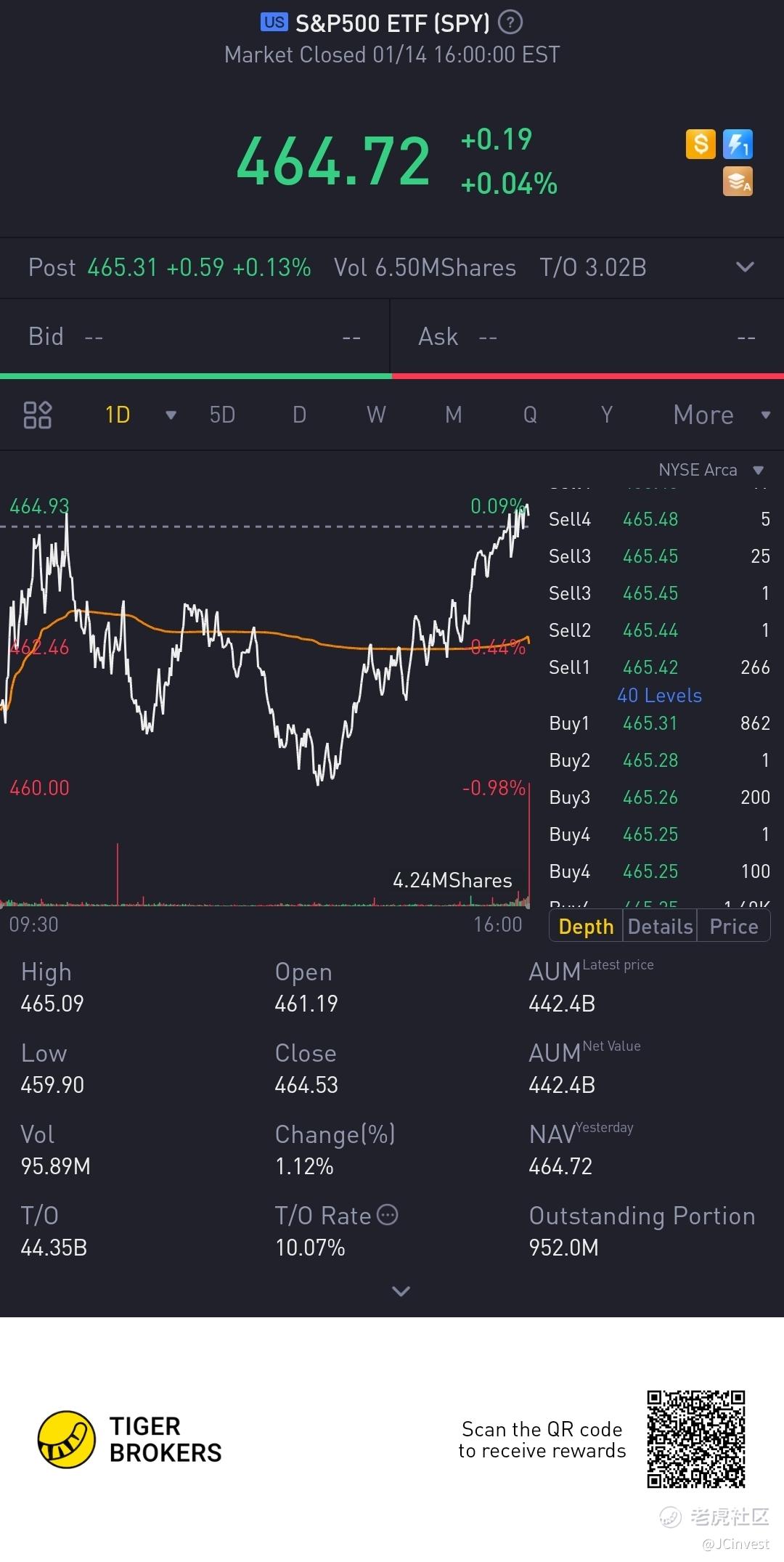Expand more stats with bottom chevron

tap(401, 1290)
